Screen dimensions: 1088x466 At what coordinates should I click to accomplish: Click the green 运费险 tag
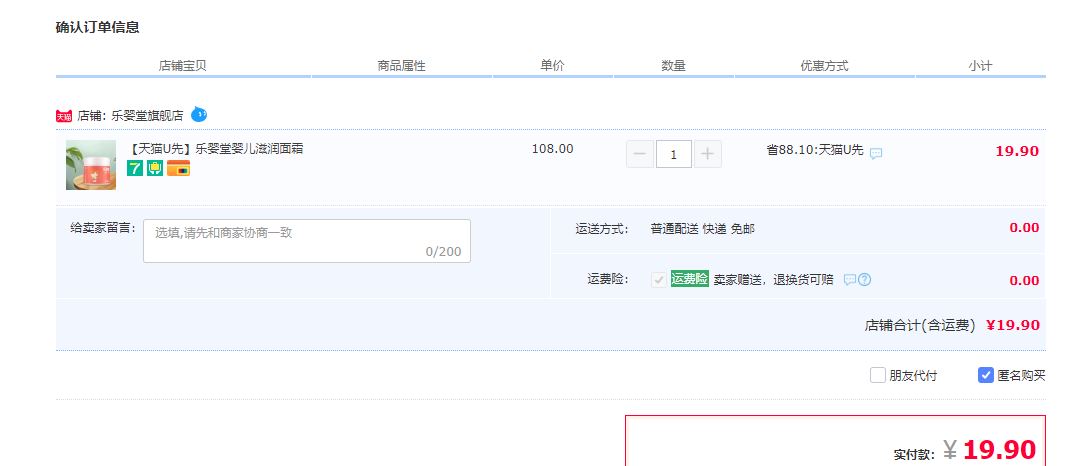690,279
